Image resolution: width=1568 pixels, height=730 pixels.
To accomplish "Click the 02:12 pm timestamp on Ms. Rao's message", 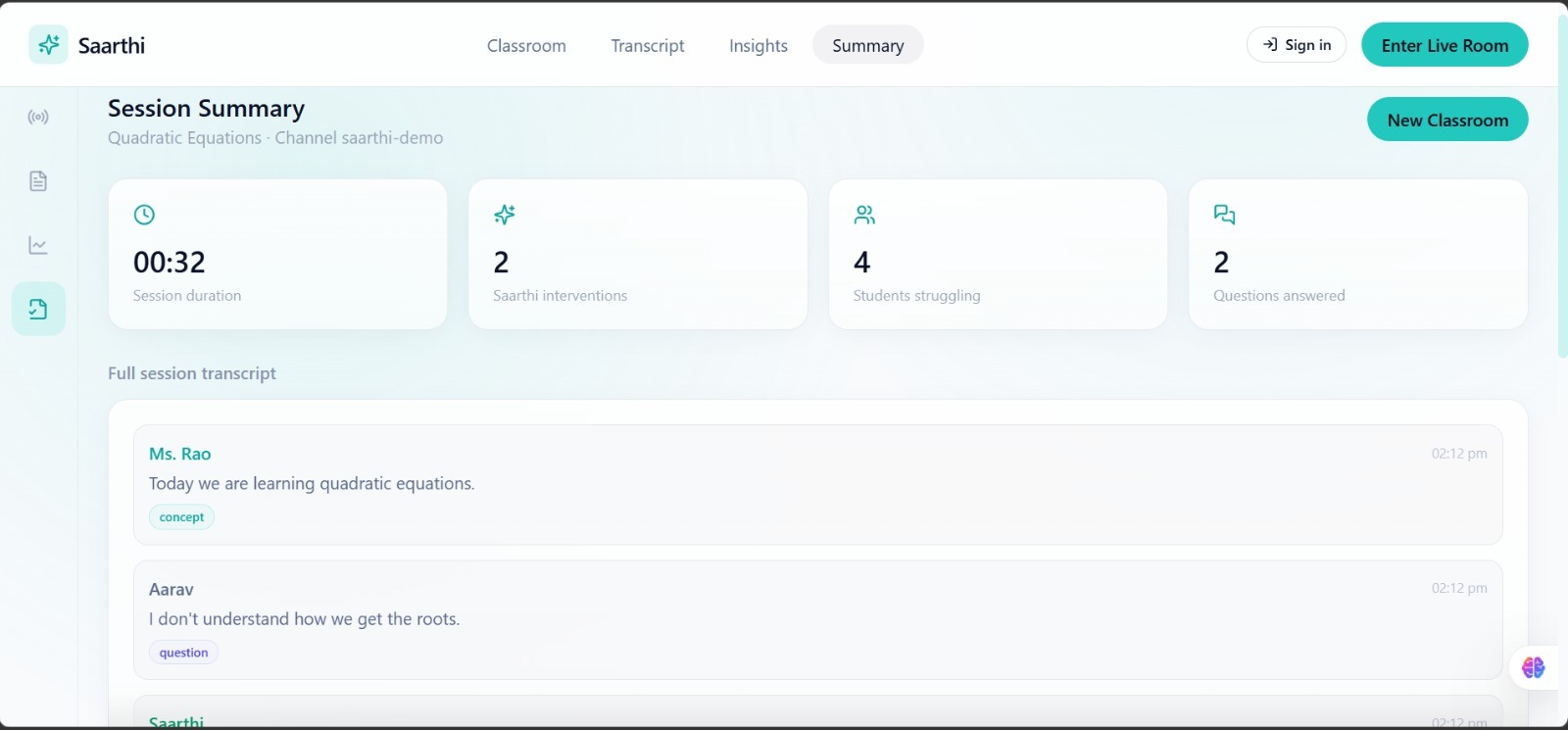I will 1459,454.
